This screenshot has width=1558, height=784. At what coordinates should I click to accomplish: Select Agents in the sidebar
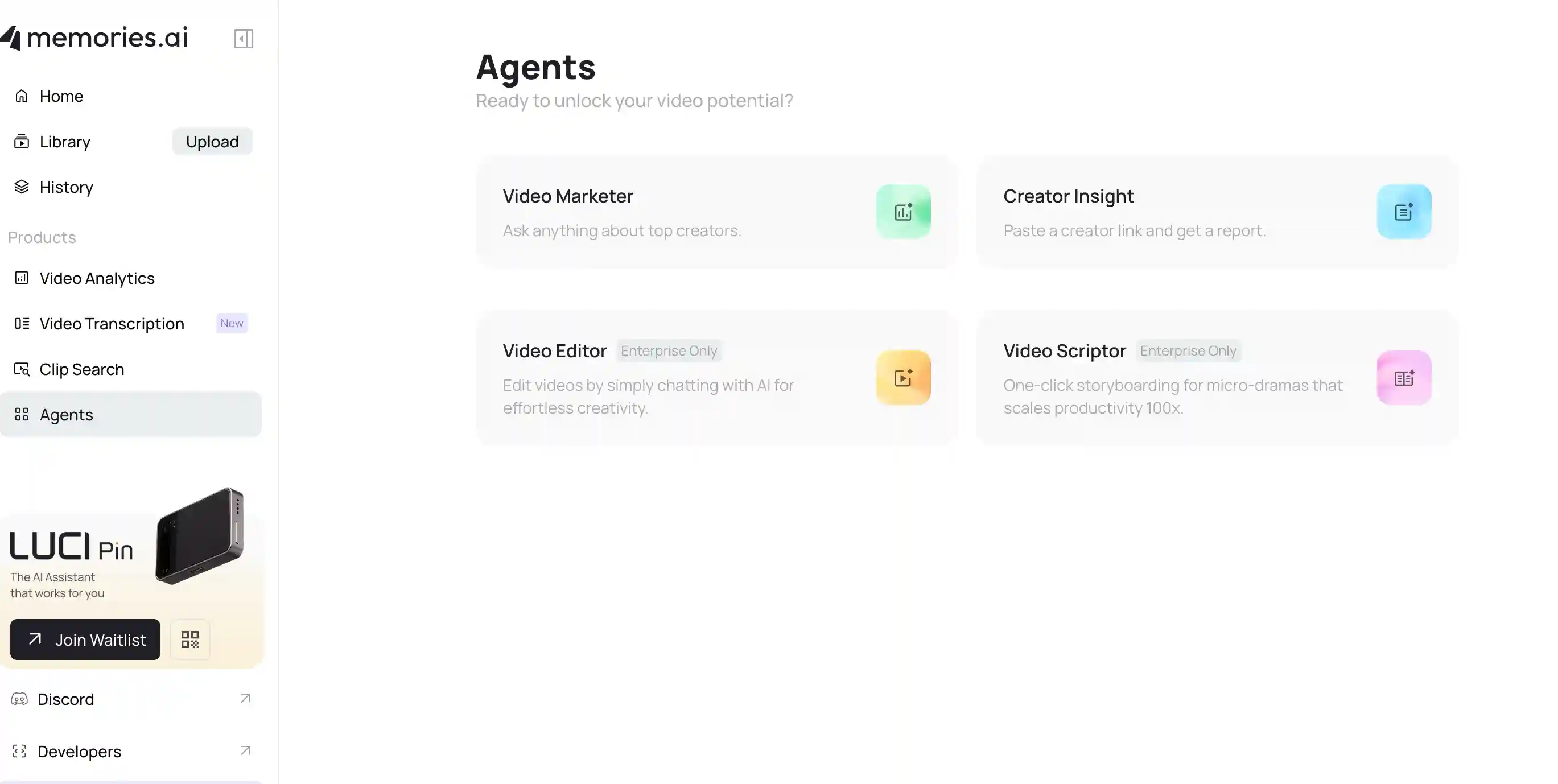[131, 414]
